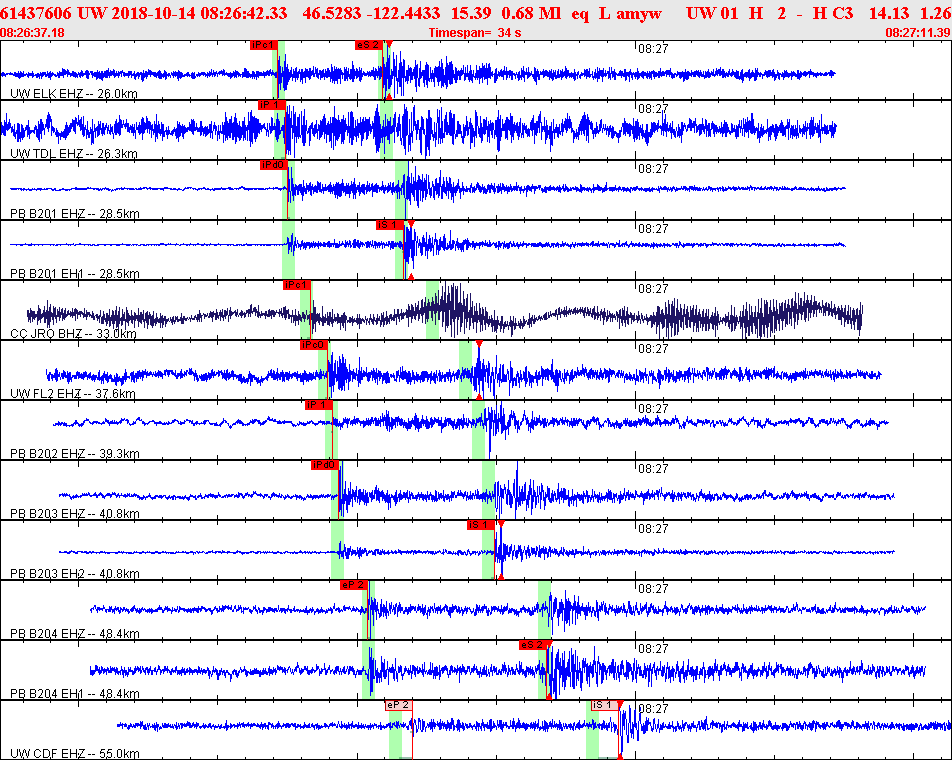Click the eP 2 pick flag on UW CDF EHZ
The width and height of the screenshot is (952, 760).
(398, 705)
